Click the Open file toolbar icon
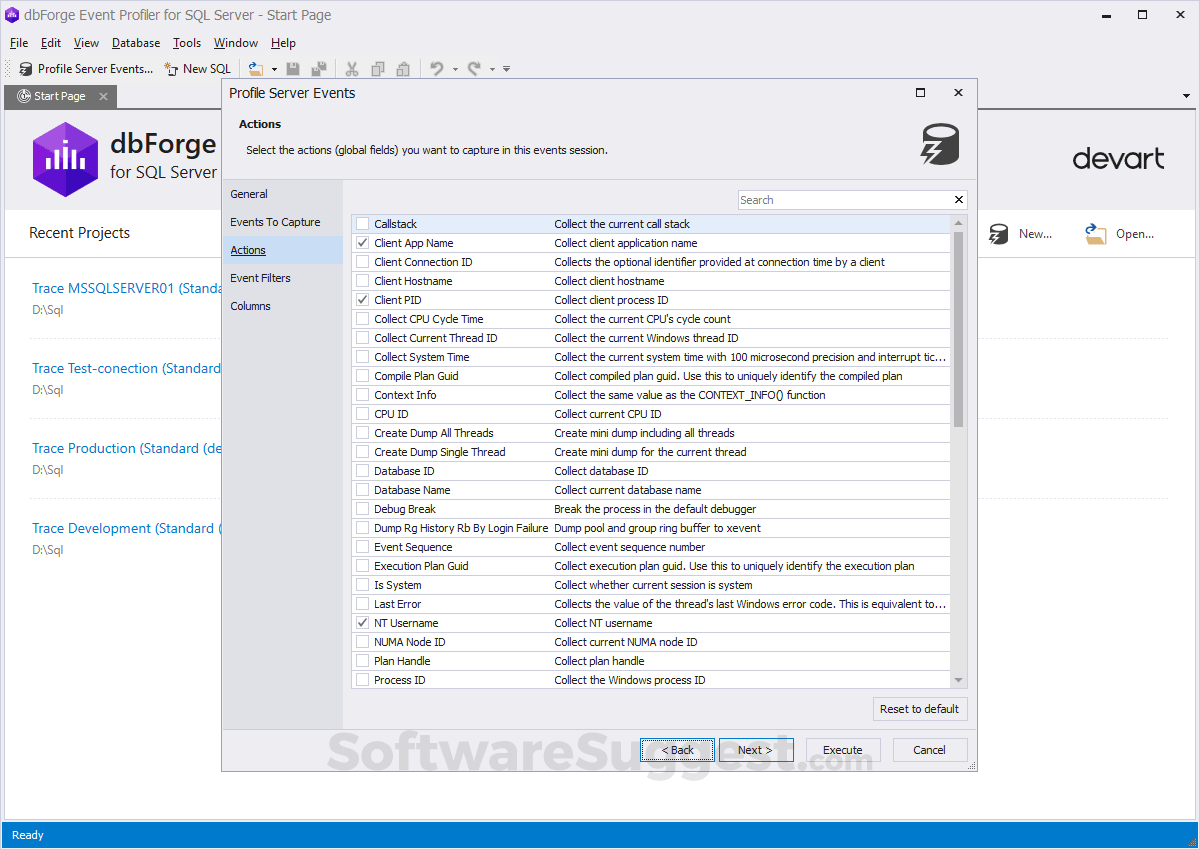 (255, 69)
